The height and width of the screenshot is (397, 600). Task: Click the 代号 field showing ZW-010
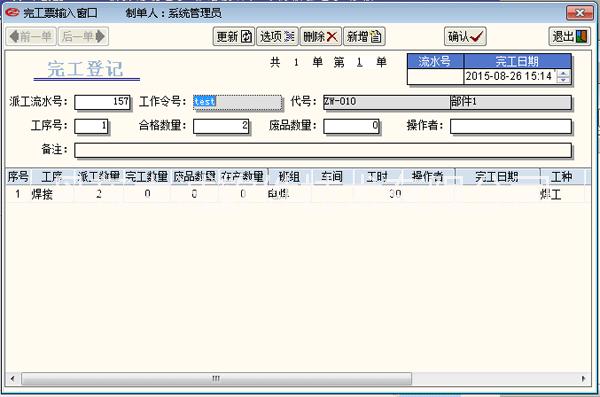386,102
